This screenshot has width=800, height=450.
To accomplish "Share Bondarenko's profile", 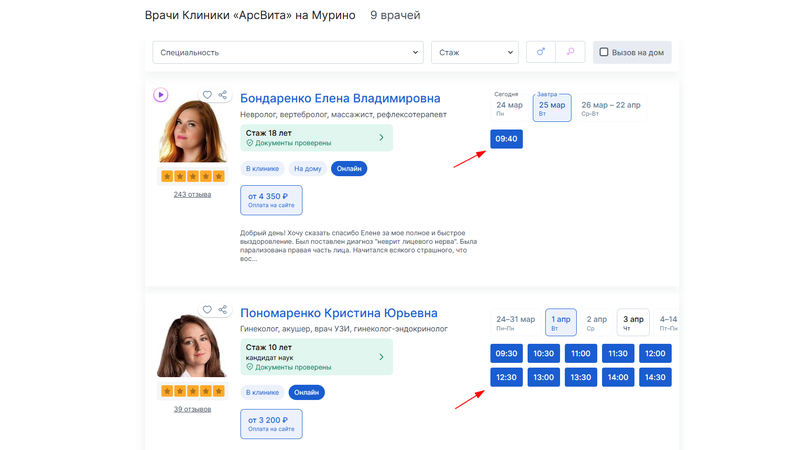I will (x=223, y=94).
